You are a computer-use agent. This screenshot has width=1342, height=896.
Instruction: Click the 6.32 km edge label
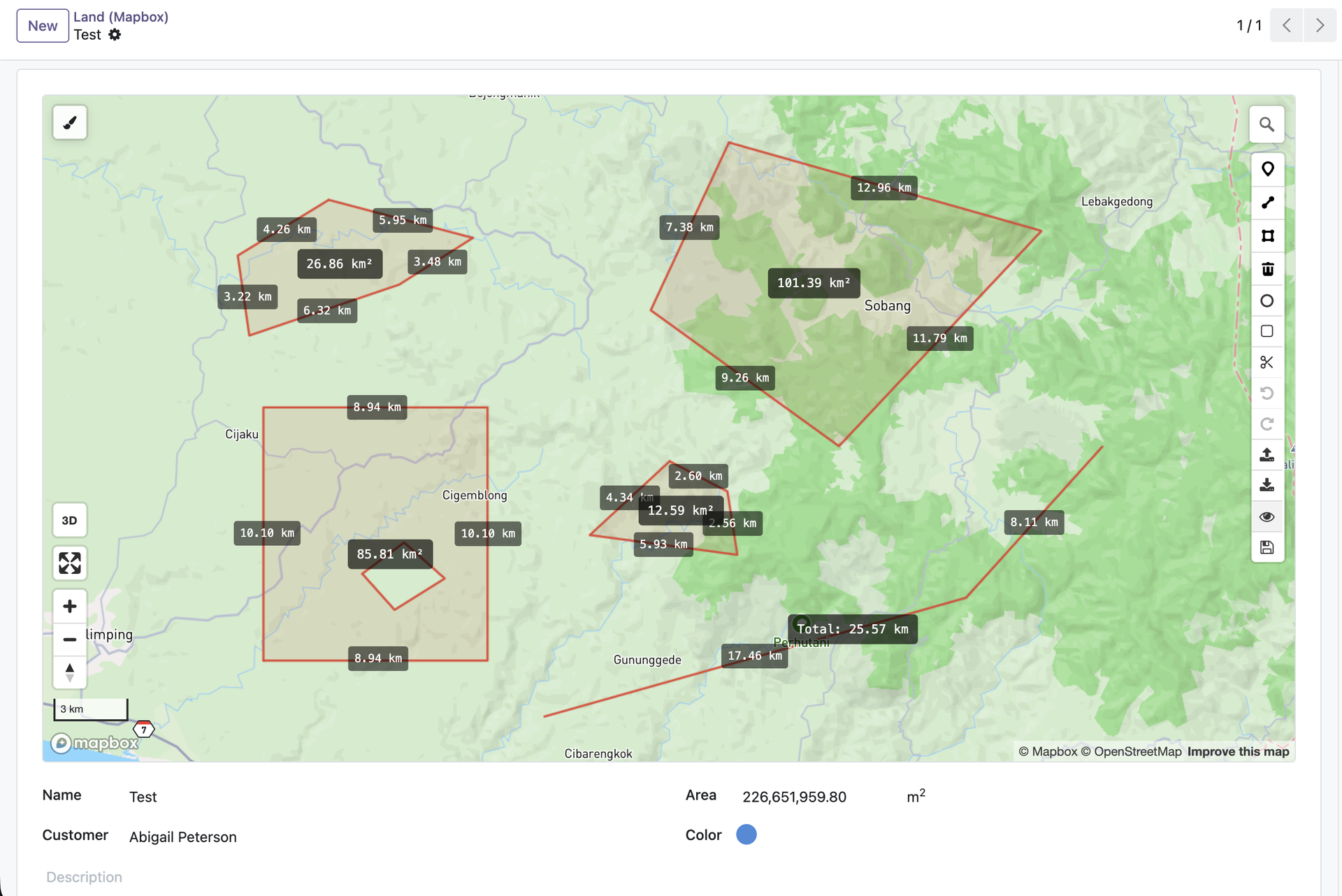(327, 310)
